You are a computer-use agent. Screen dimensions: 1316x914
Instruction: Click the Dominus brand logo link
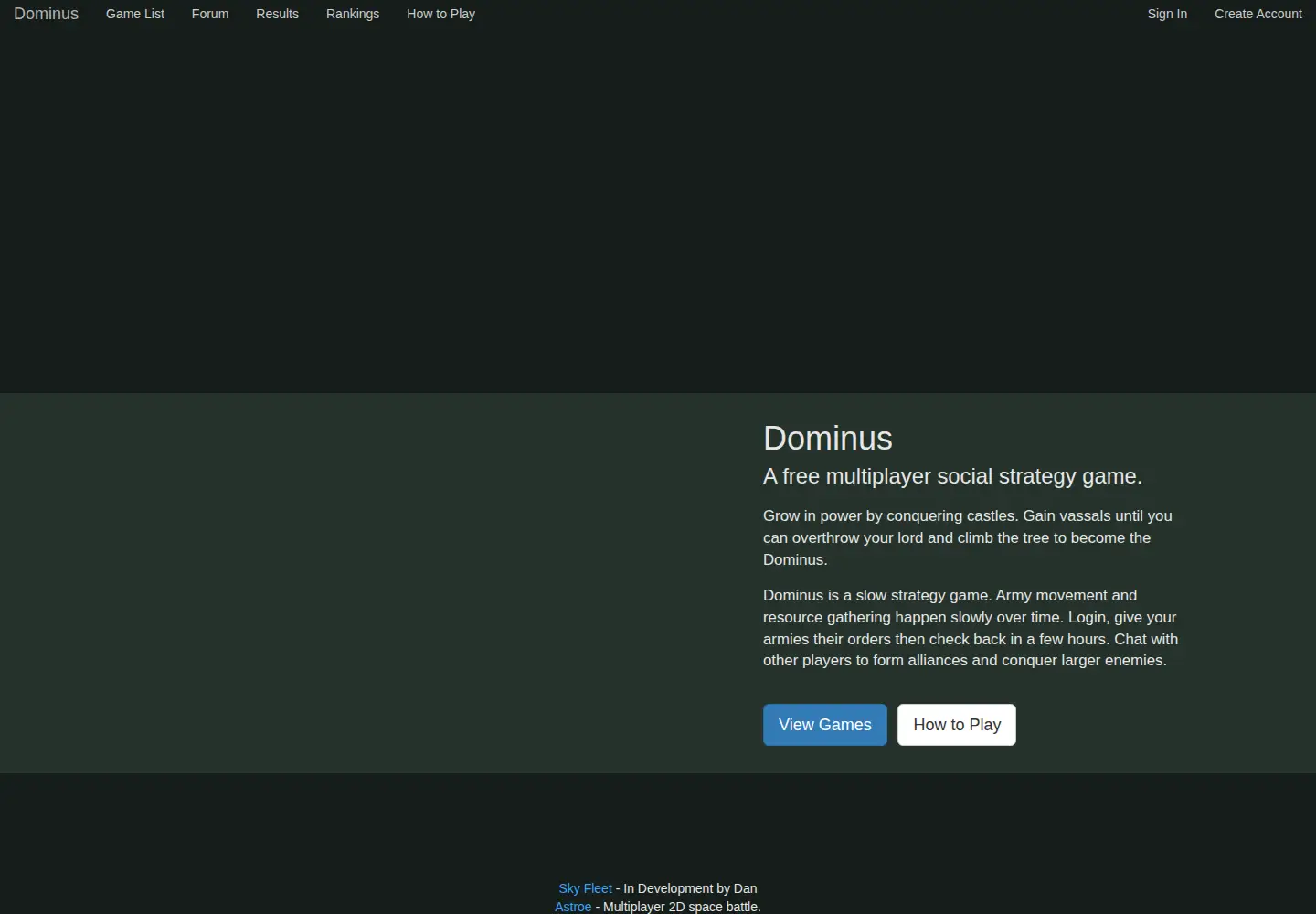(46, 14)
